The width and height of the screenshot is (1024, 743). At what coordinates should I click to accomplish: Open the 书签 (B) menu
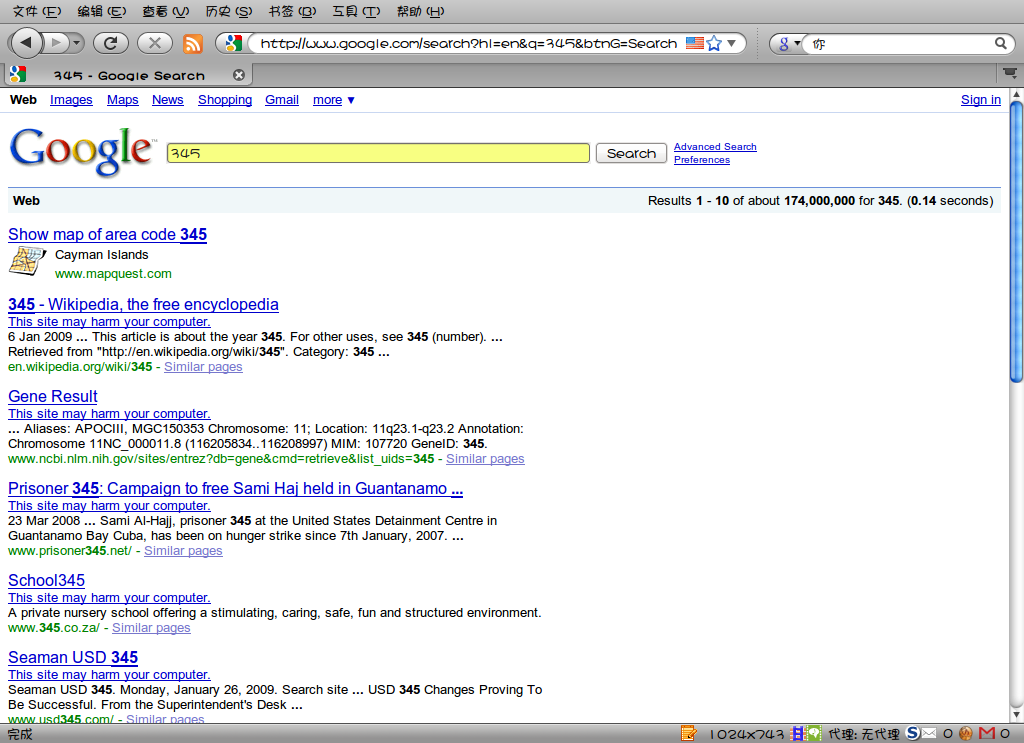pyautogui.click(x=292, y=11)
